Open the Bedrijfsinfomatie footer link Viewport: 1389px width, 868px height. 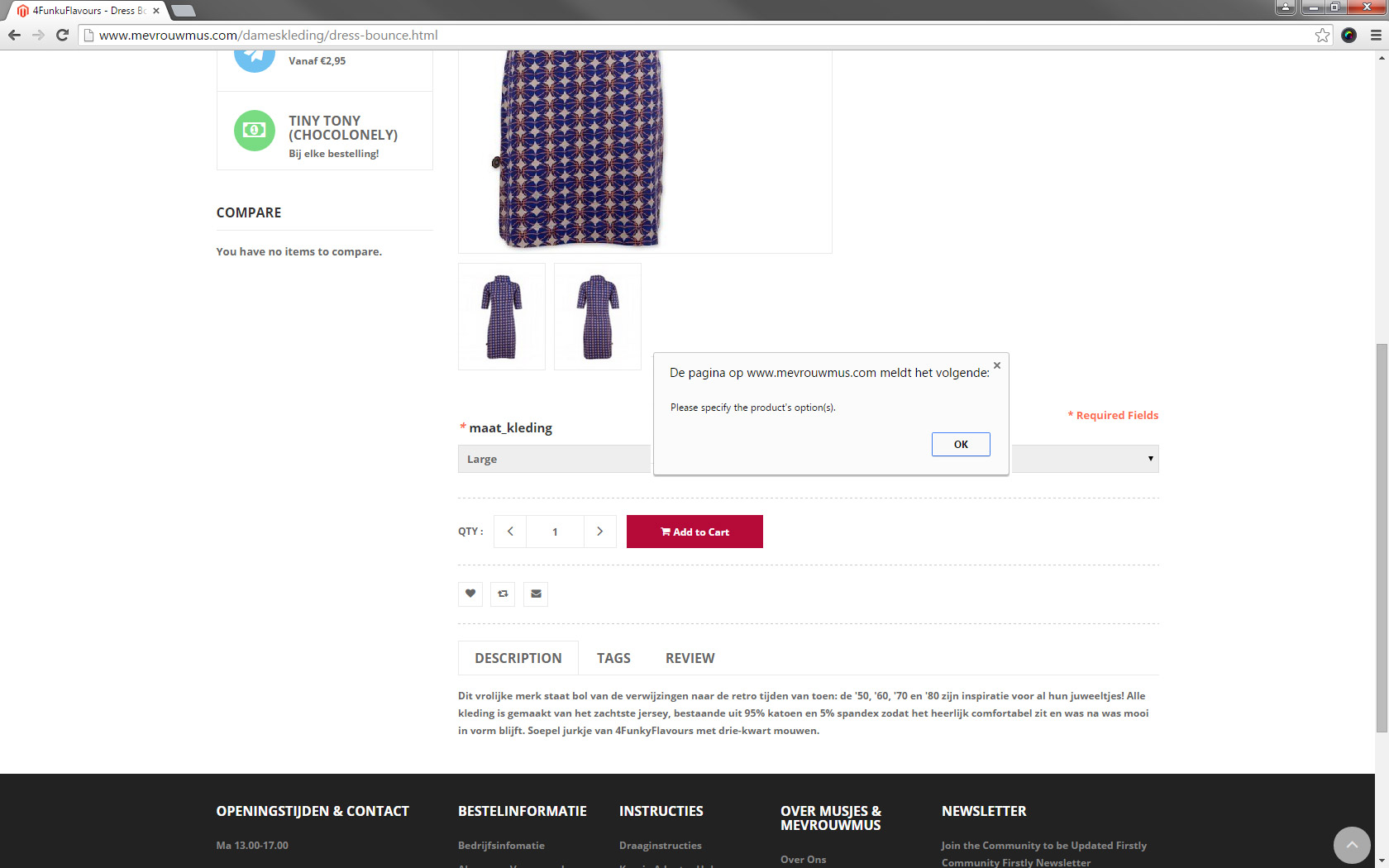[x=501, y=845]
